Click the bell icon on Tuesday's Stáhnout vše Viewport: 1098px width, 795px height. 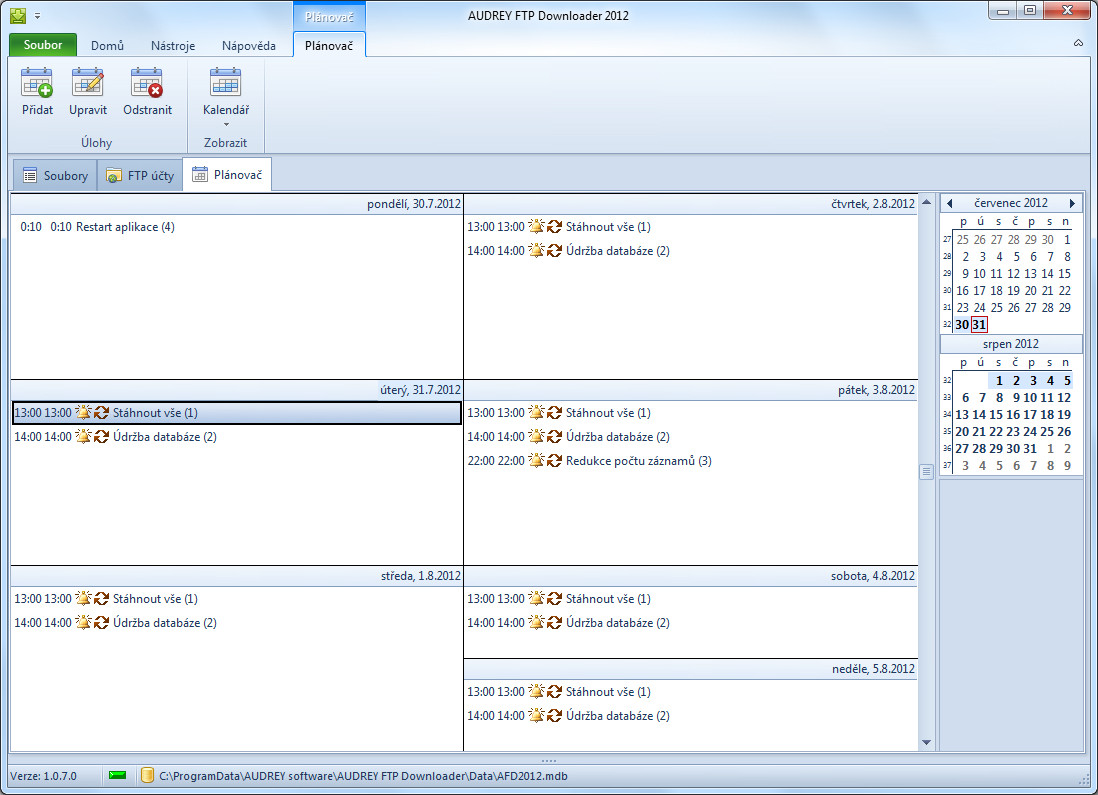(x=83, y=413)
